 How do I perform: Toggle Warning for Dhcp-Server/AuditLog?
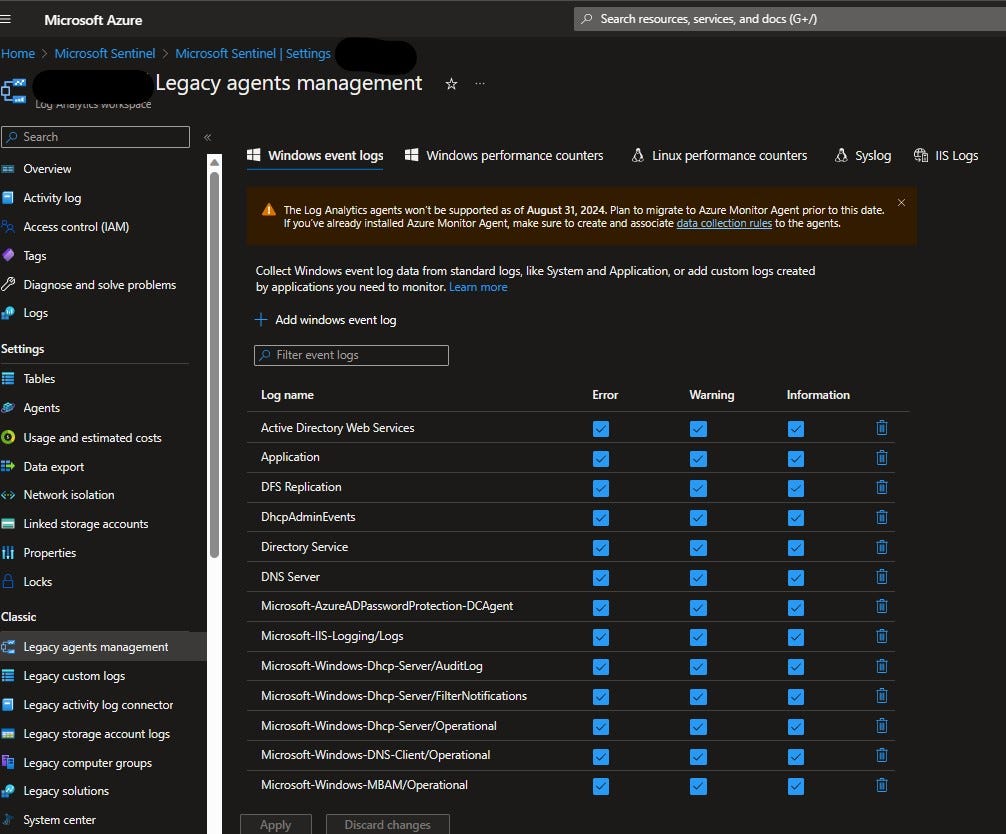point(698,667)
